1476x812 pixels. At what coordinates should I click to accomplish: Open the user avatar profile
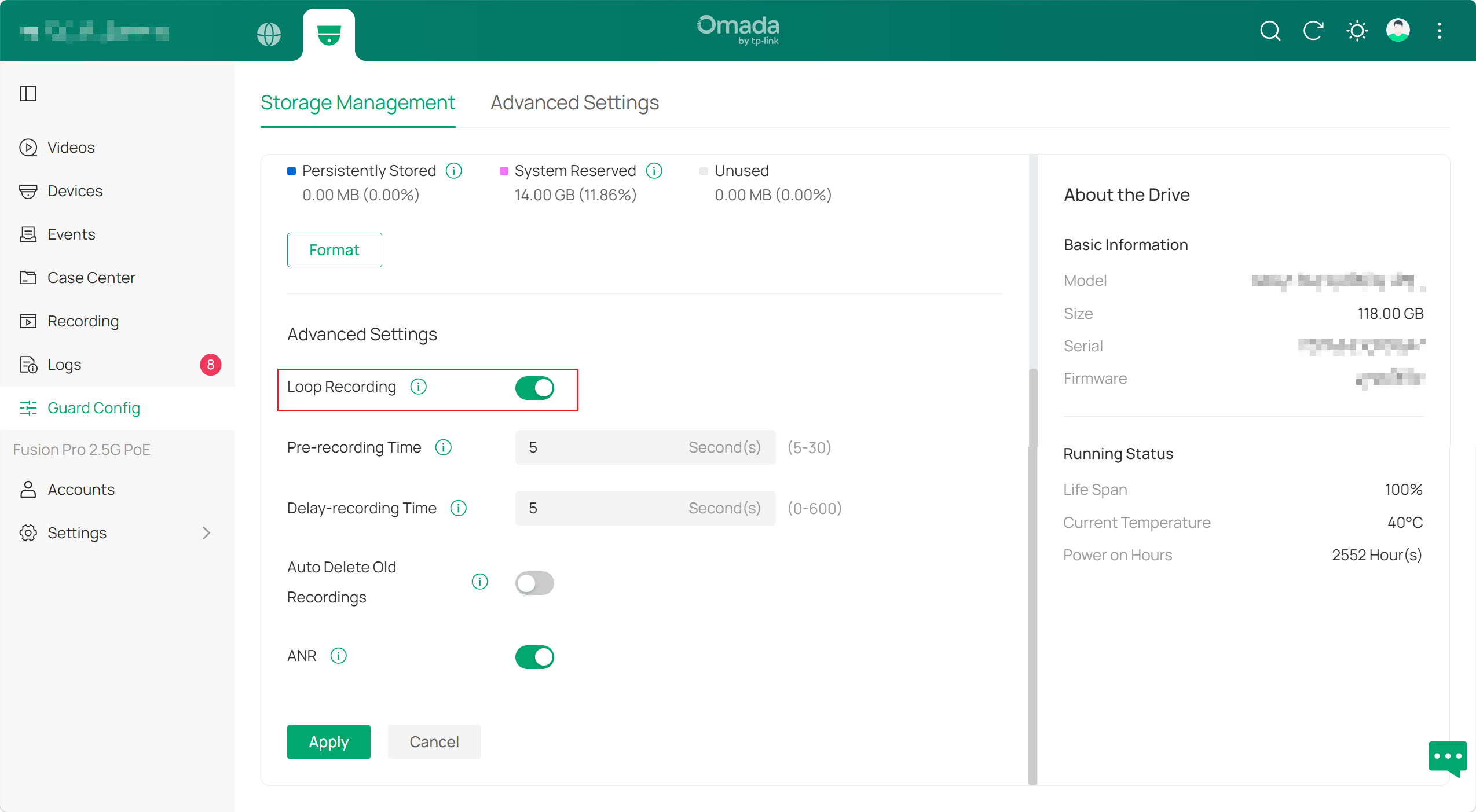tap(1398, 30)
